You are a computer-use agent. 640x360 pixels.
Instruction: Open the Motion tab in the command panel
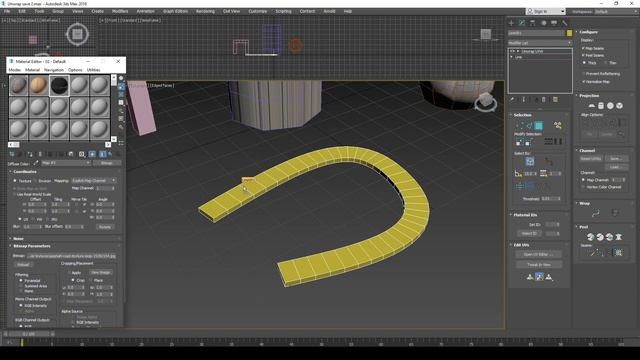click(x=543, y=23)
